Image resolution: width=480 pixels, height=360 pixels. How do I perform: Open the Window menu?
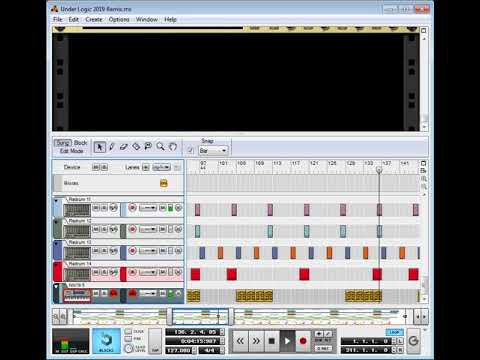pos(147,19)
